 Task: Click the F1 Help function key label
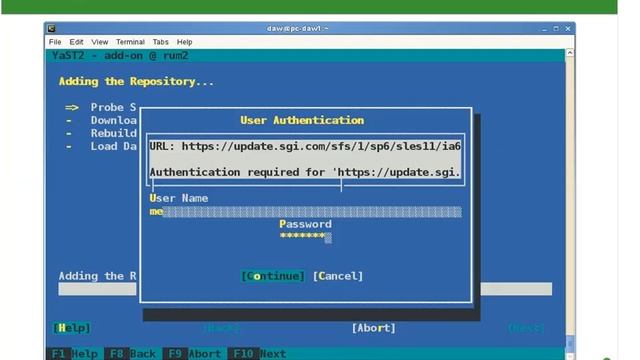pyautogui.click(x=73, y=353)
